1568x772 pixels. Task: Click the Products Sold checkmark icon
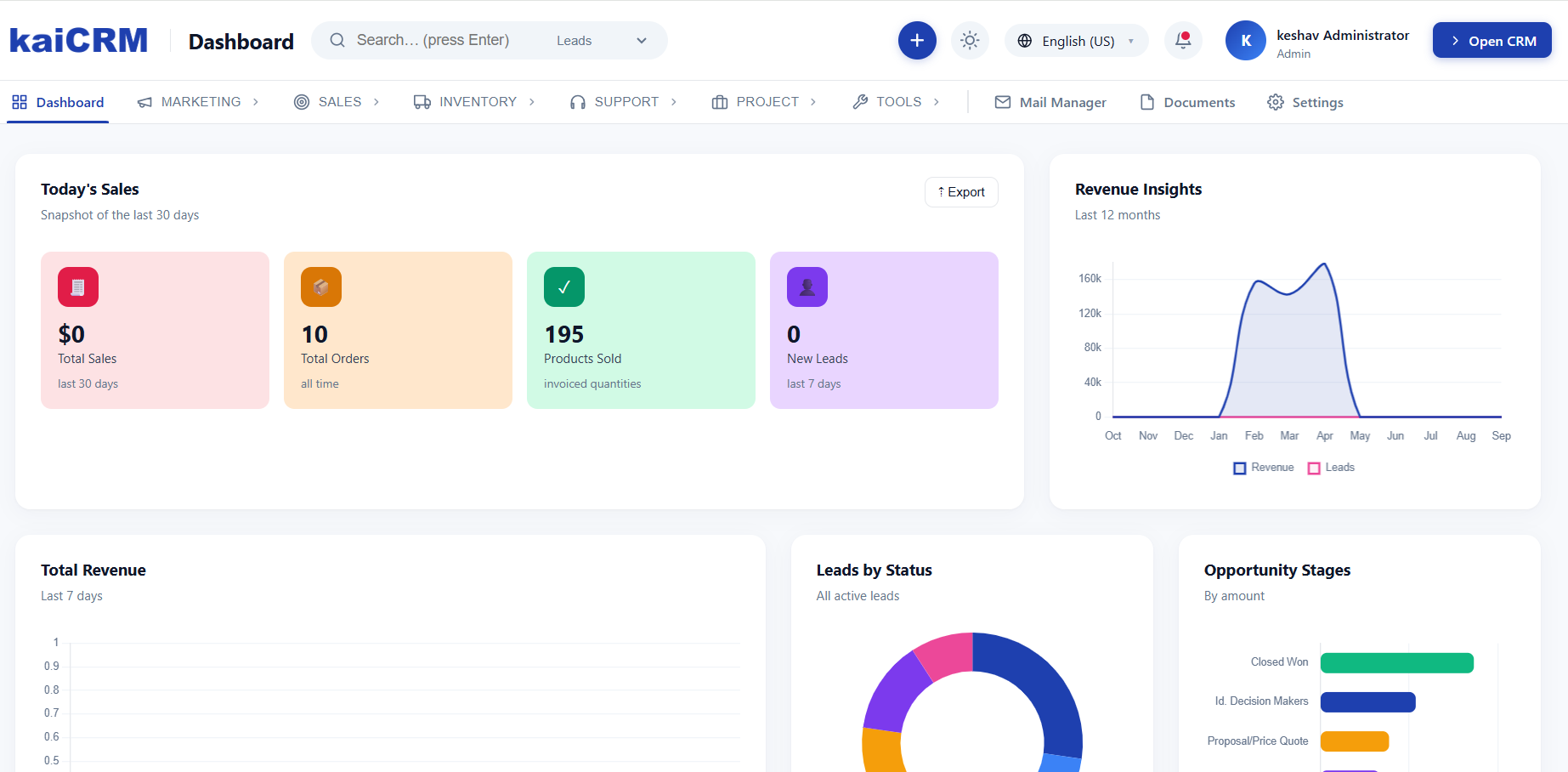tap(564, 287)
